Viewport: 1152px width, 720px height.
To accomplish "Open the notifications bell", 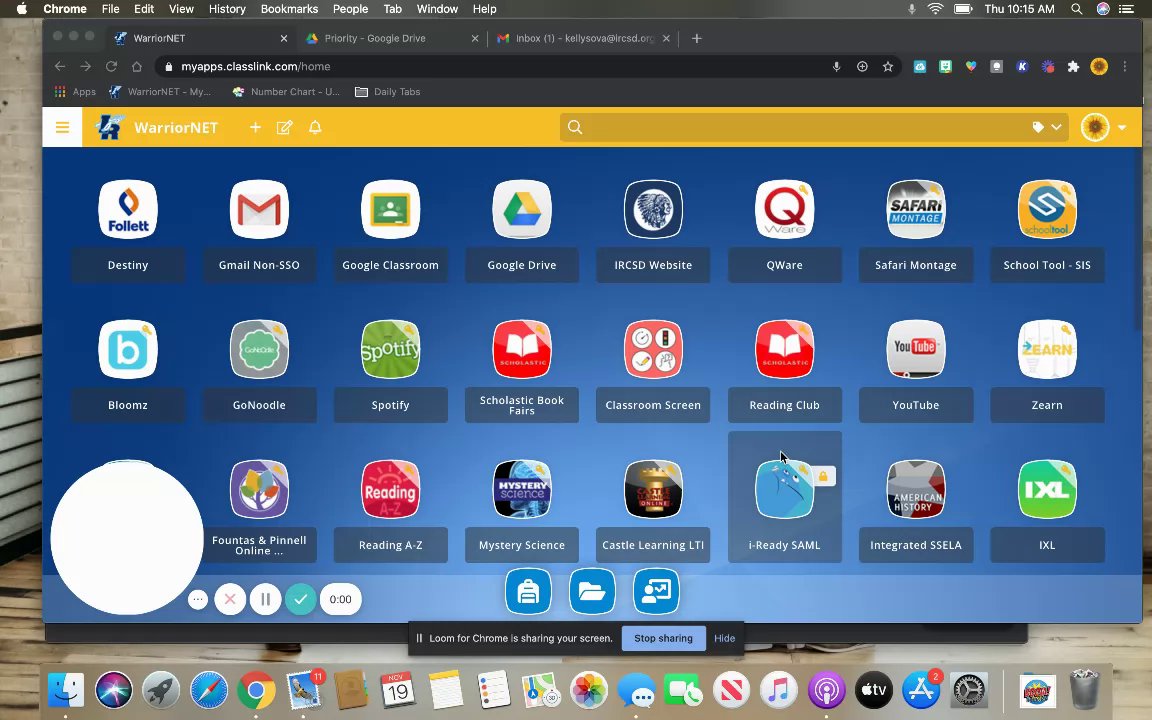I will click(315, 127).
